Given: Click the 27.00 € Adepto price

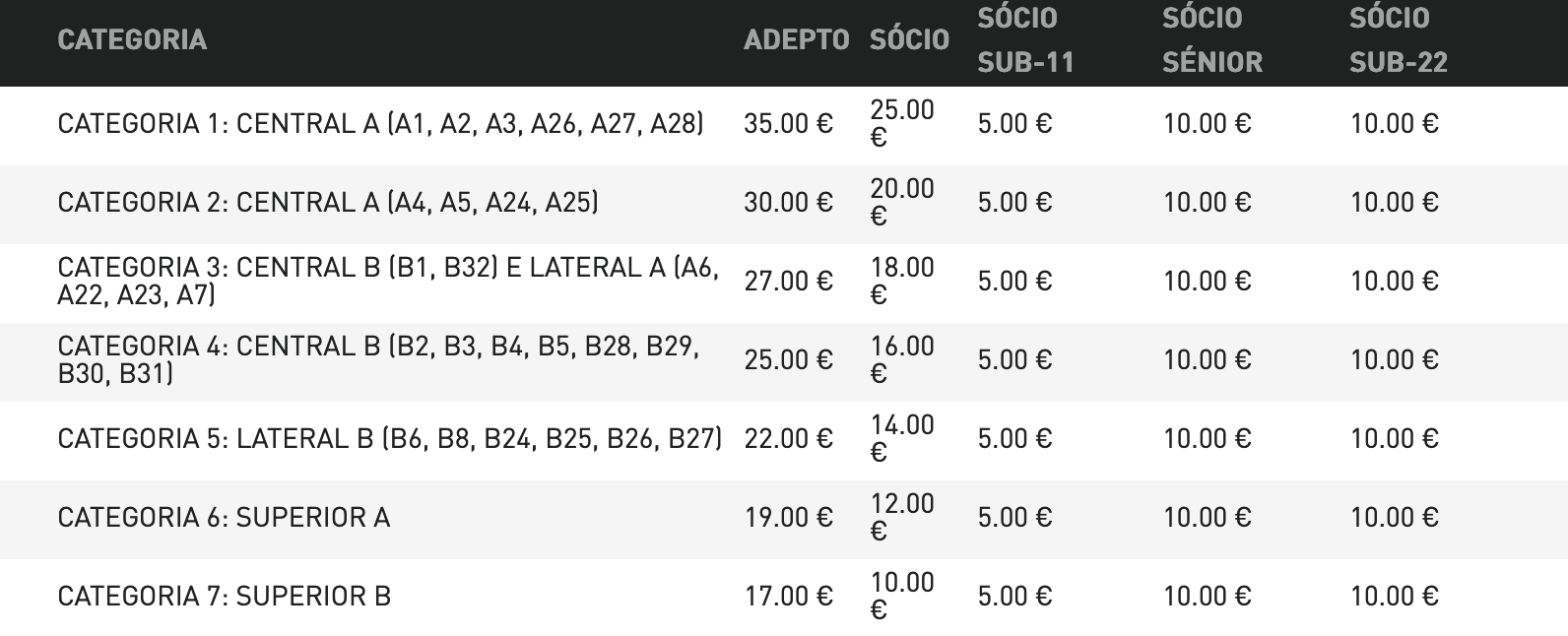Looking at the screenshot, I should pyautogui.click(x=788, y=282).
